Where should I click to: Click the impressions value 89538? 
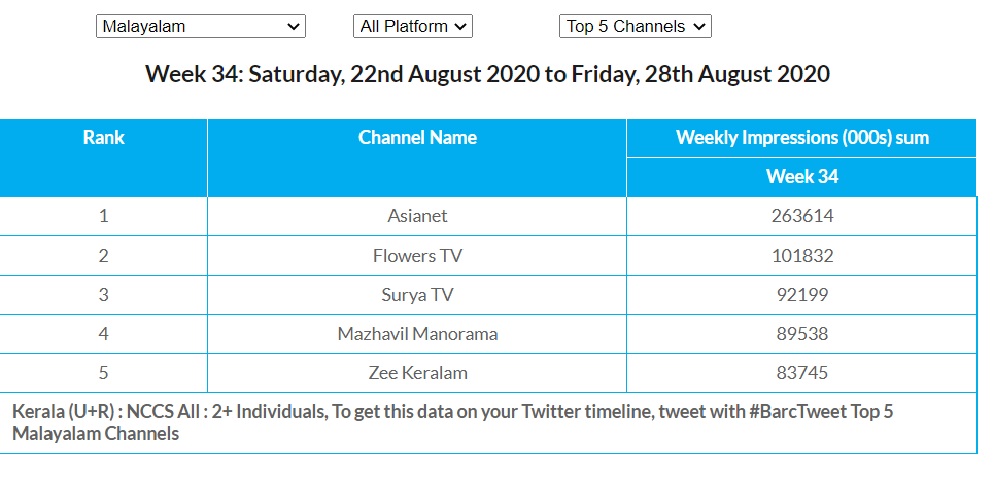(x=802, y=334)
